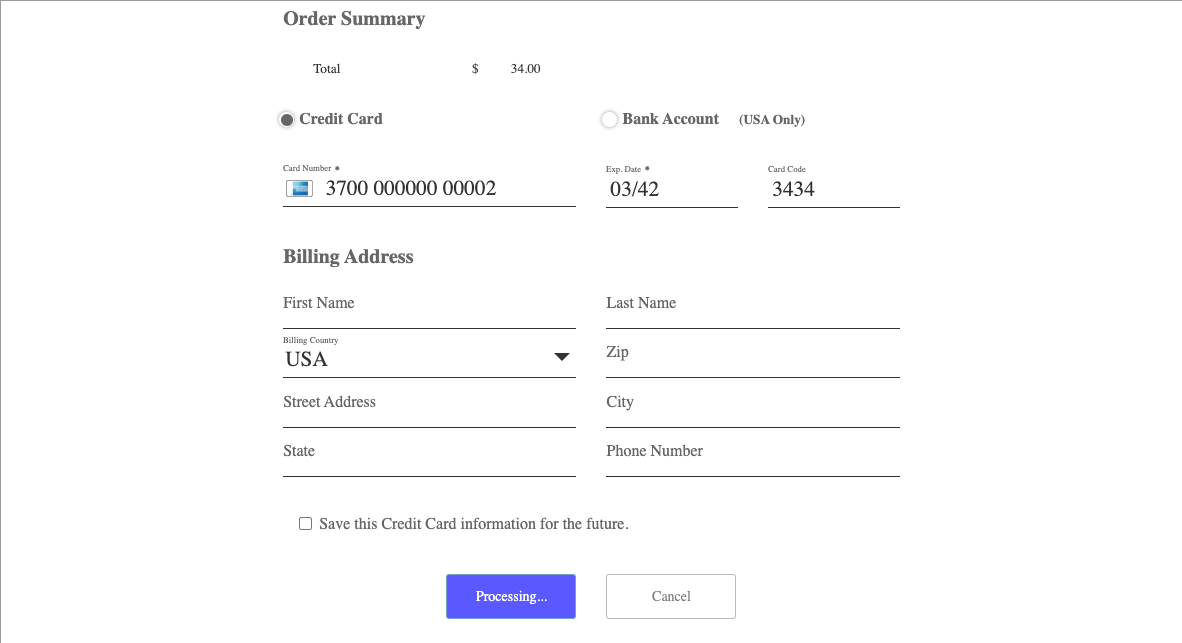Click the American Express card icon

298,189
